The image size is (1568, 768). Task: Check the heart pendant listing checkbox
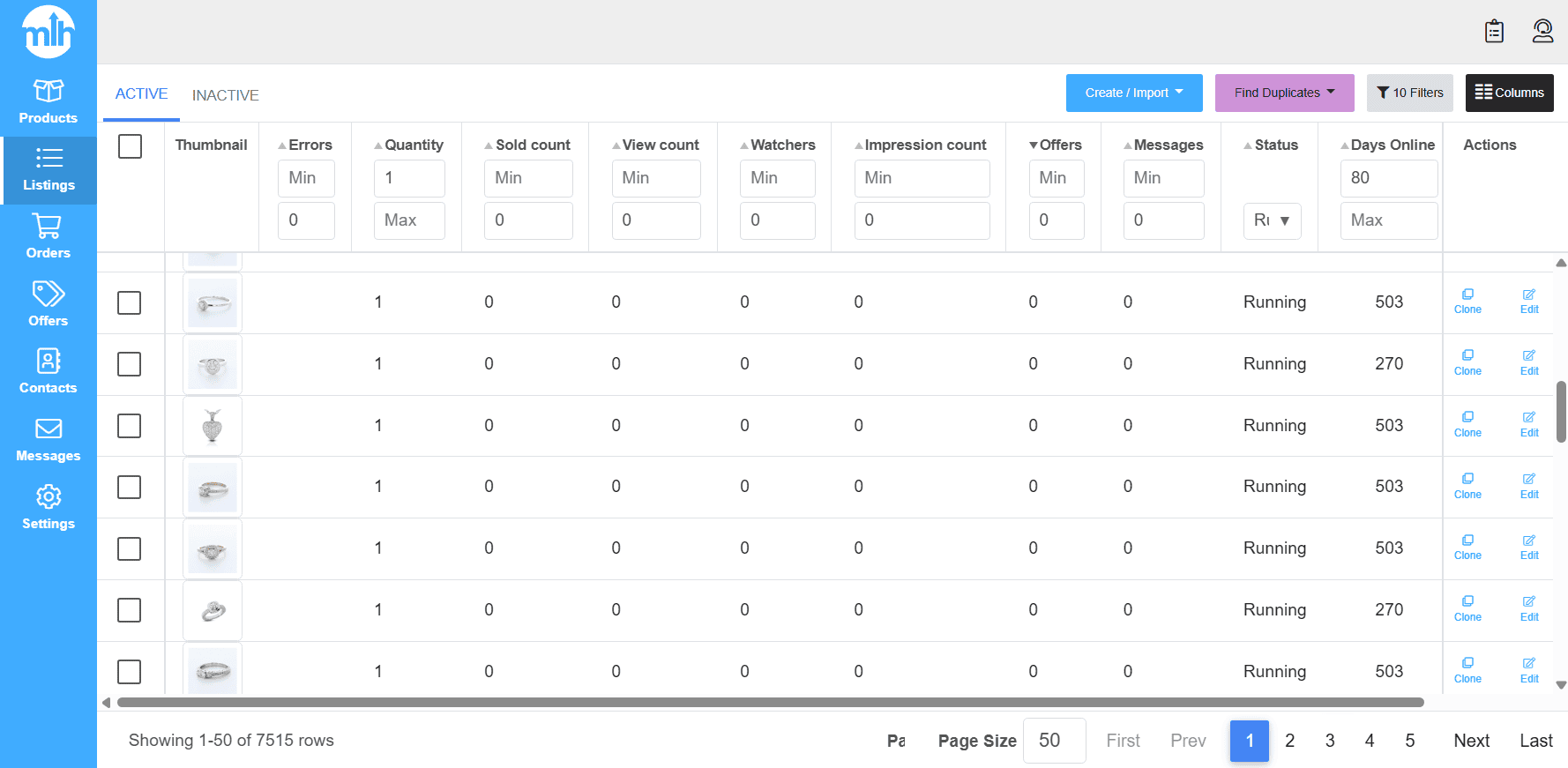pyautogui.click(x=130, y=426)
